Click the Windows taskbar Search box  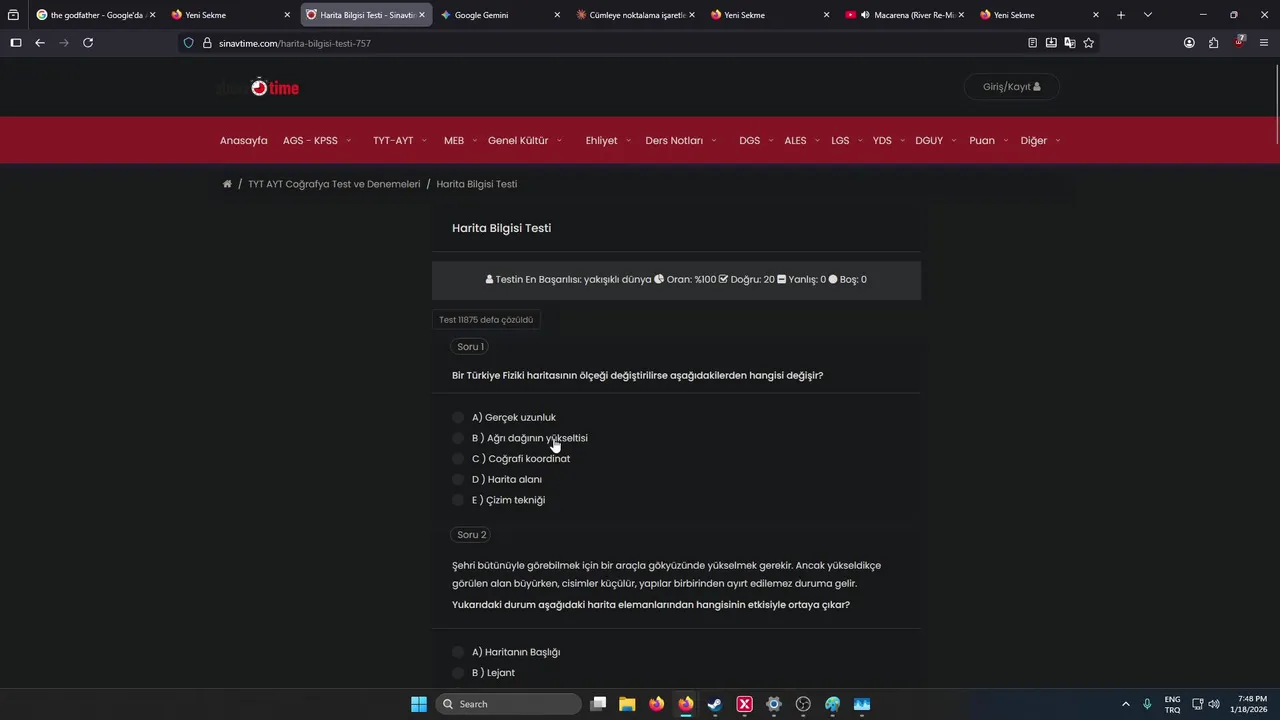[x=509, y=704]
